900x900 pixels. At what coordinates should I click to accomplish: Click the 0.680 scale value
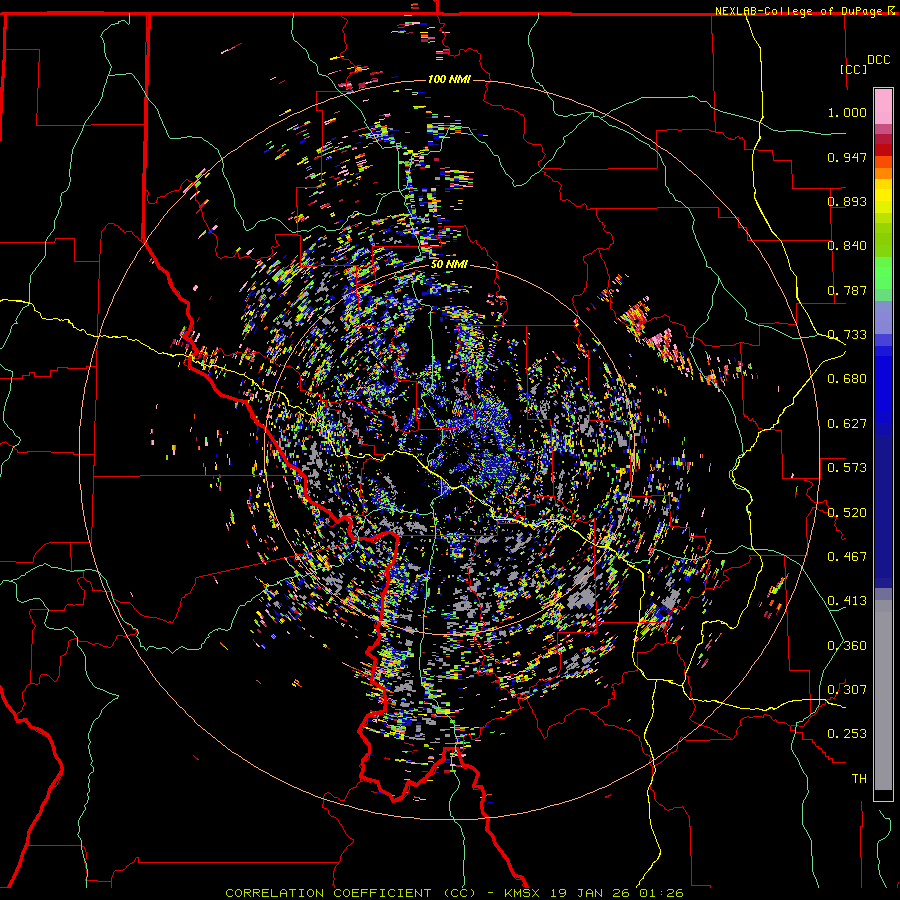[847, 379]
